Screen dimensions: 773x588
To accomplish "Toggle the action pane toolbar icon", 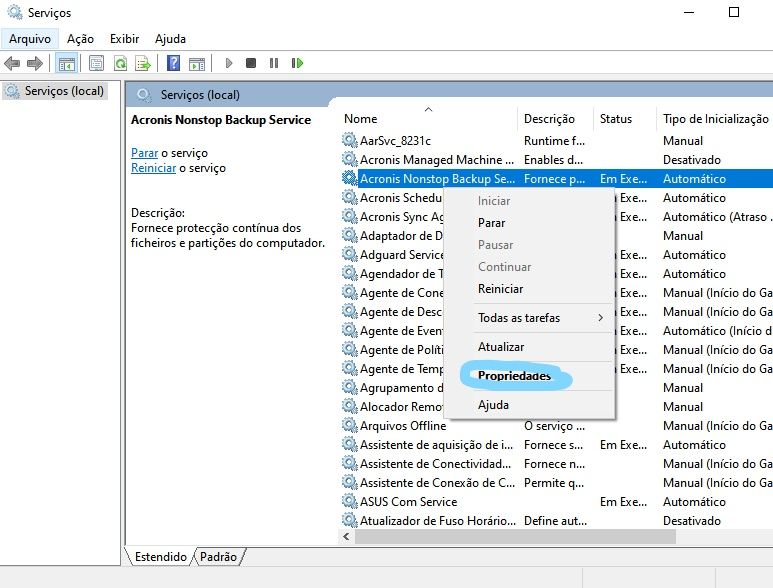I will 197,63.
